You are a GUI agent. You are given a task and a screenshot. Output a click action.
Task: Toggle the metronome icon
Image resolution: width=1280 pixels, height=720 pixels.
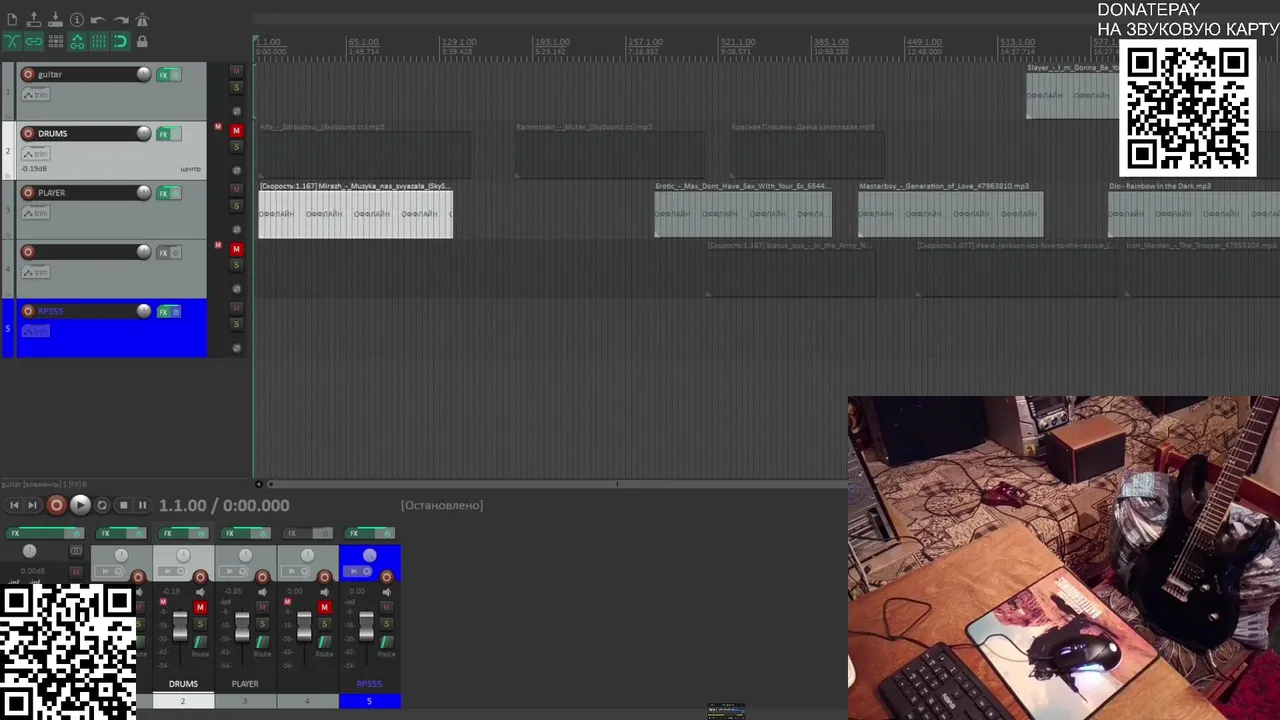coord(142,20)
